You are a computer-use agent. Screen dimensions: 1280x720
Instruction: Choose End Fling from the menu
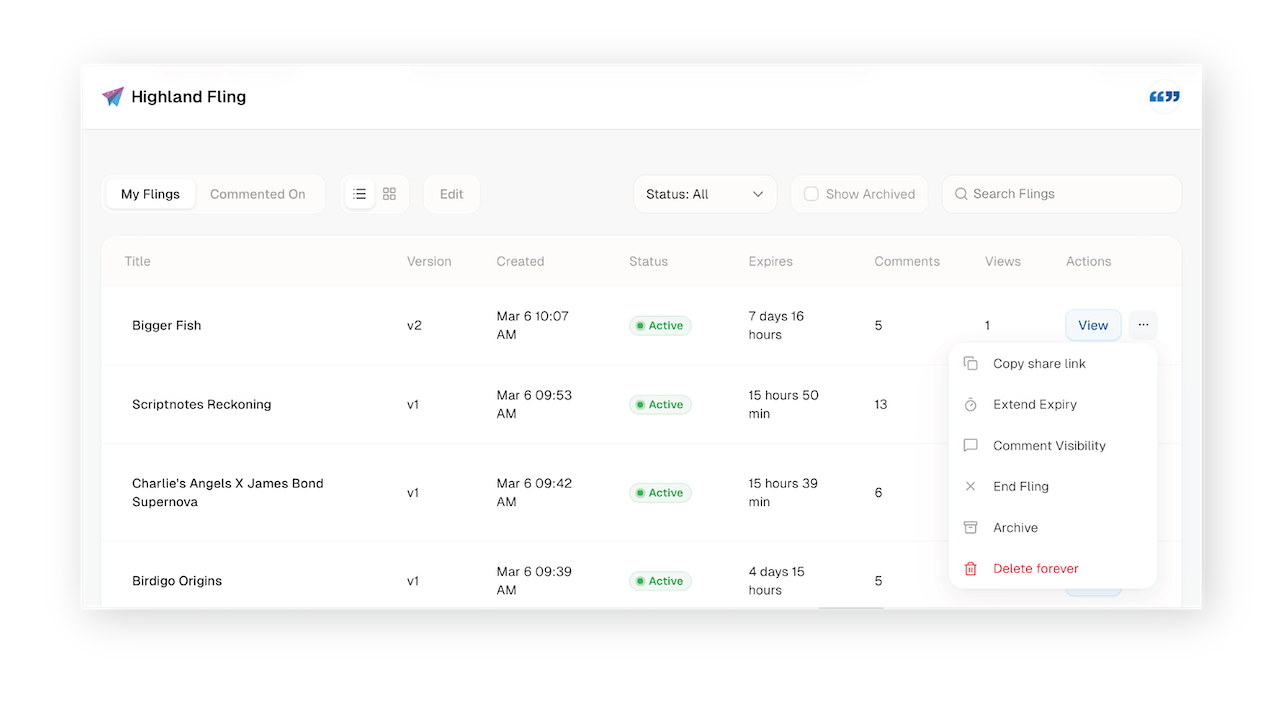[1020, 487]
